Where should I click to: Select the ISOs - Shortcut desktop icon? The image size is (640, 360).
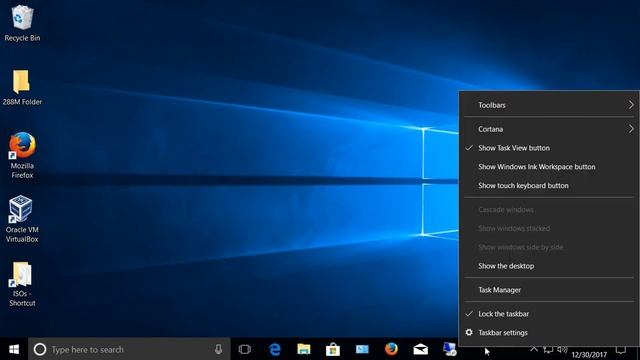22,284
